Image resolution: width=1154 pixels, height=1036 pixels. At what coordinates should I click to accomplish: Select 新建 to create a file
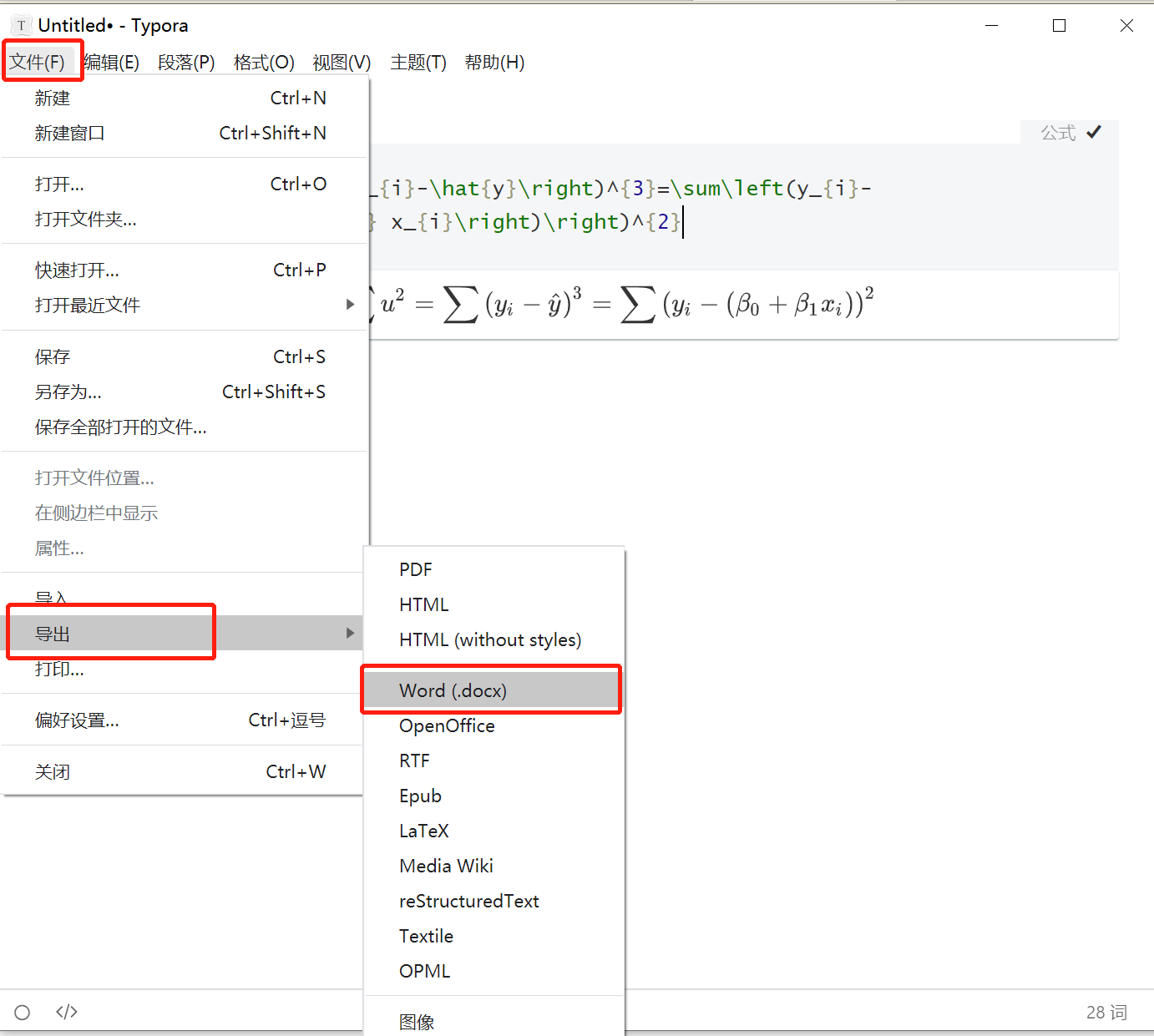click(52, 98)
